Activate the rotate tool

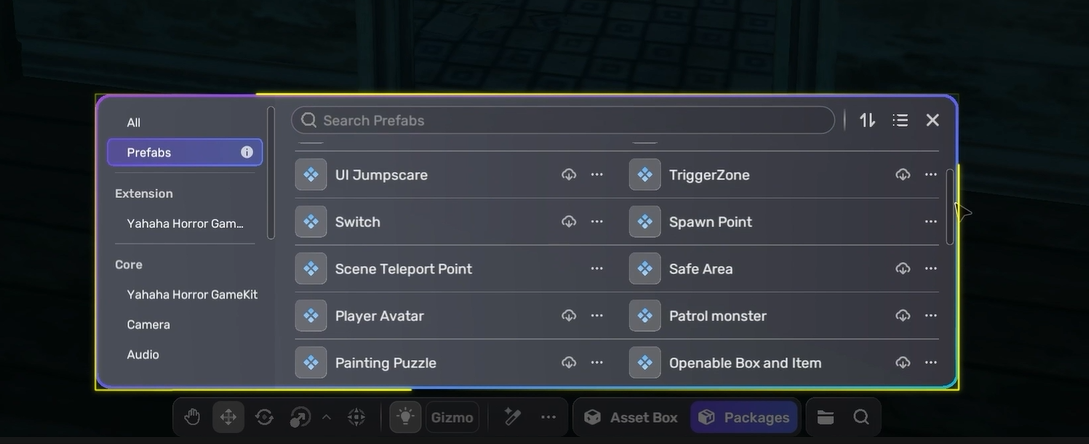click(x=264, y=417)
